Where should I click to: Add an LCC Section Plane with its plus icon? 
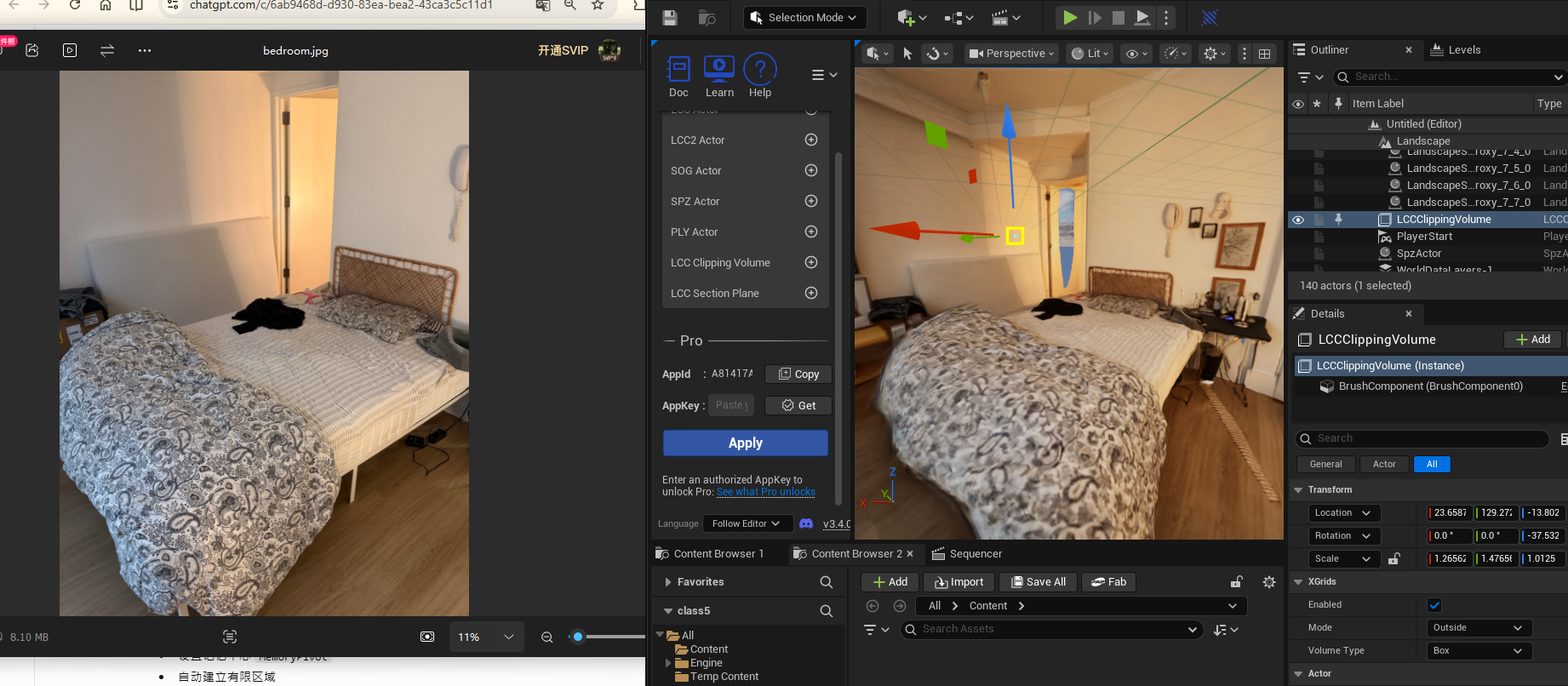point(811,293)
